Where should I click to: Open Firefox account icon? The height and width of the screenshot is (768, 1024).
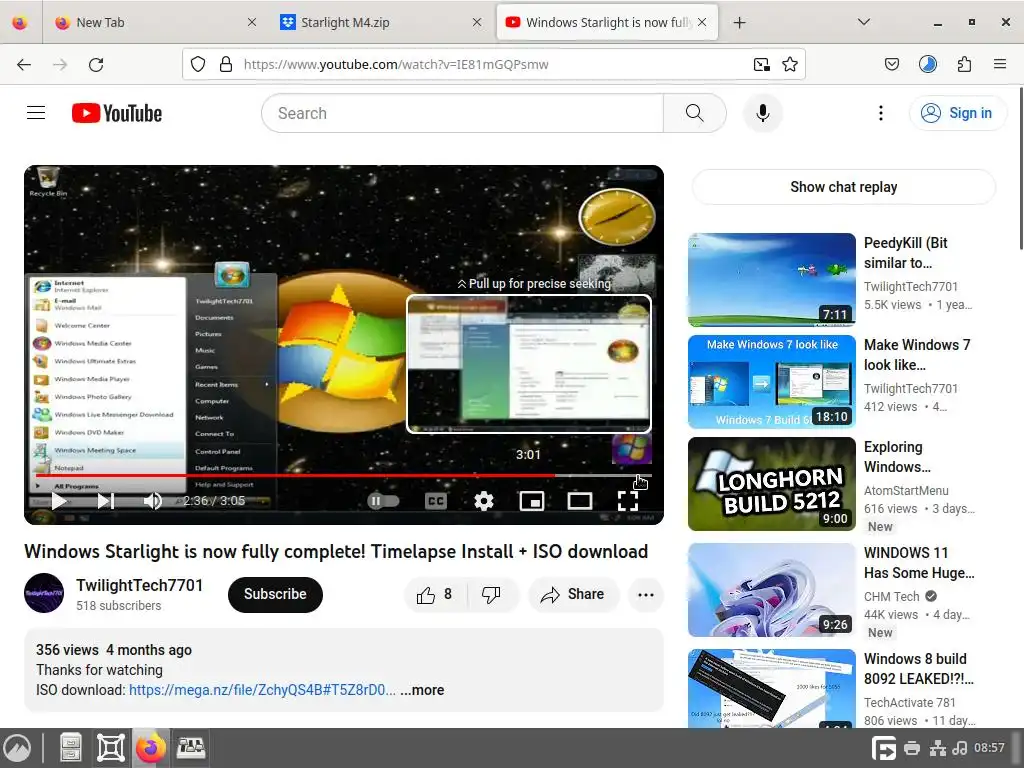tap(927, 64)
